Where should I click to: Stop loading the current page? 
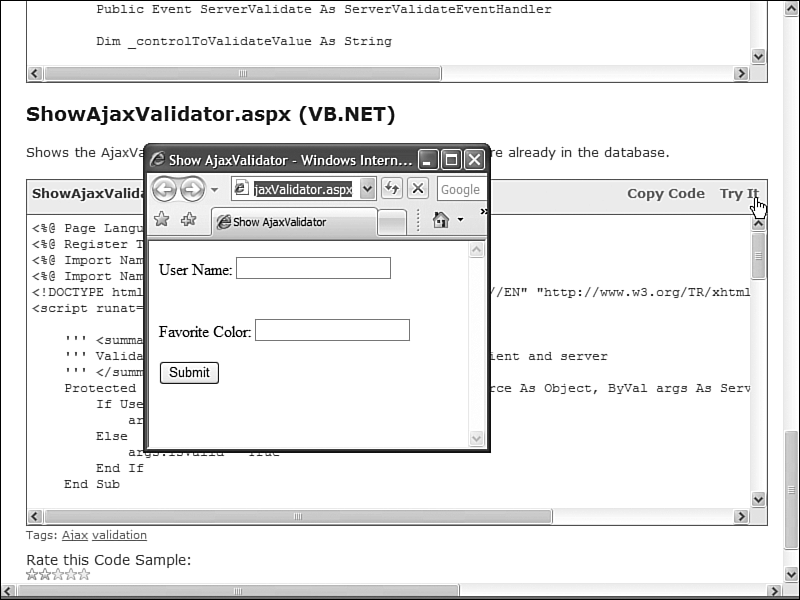point(416,189)
